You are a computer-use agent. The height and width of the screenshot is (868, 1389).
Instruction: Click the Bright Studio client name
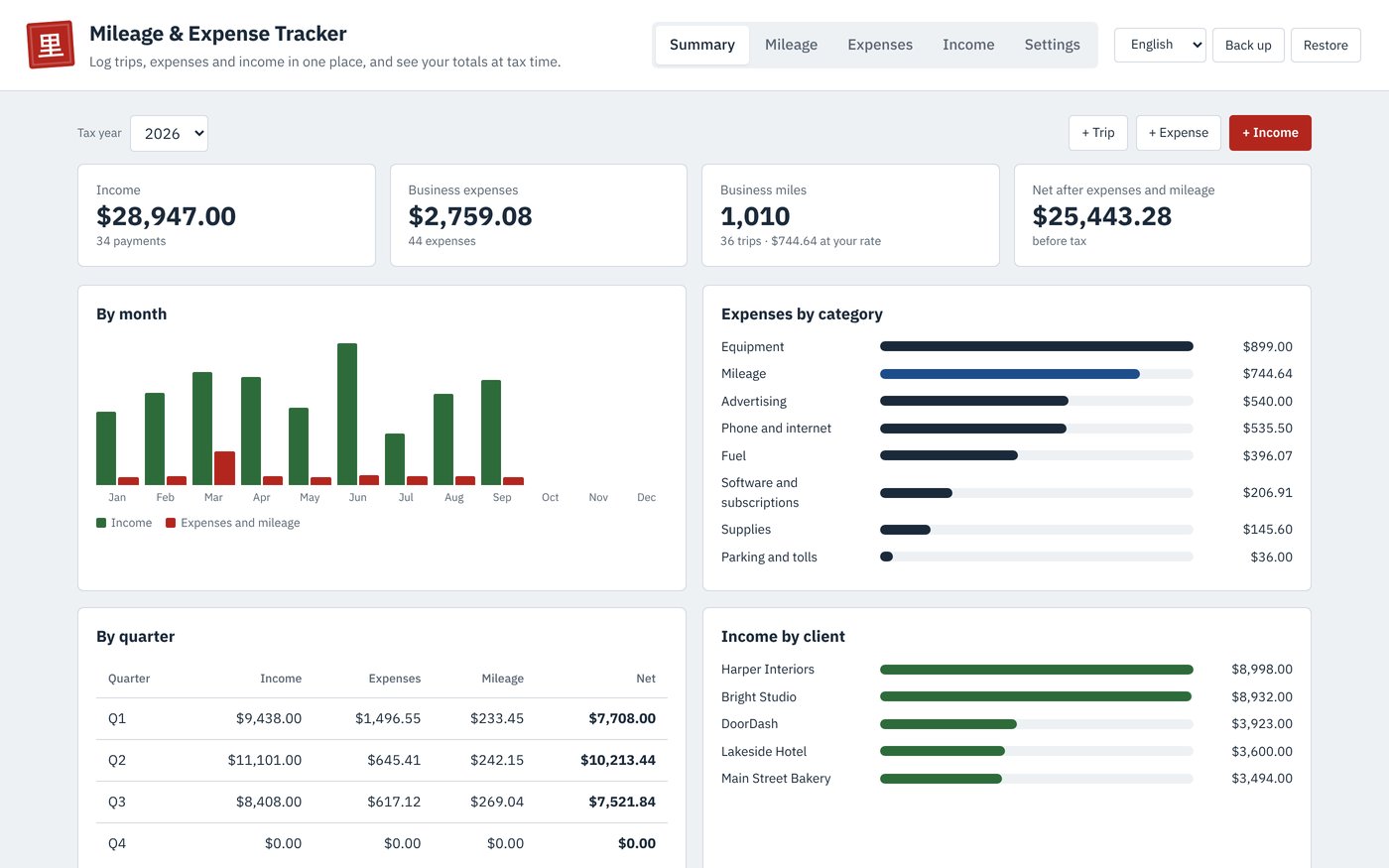pos(759,697)
